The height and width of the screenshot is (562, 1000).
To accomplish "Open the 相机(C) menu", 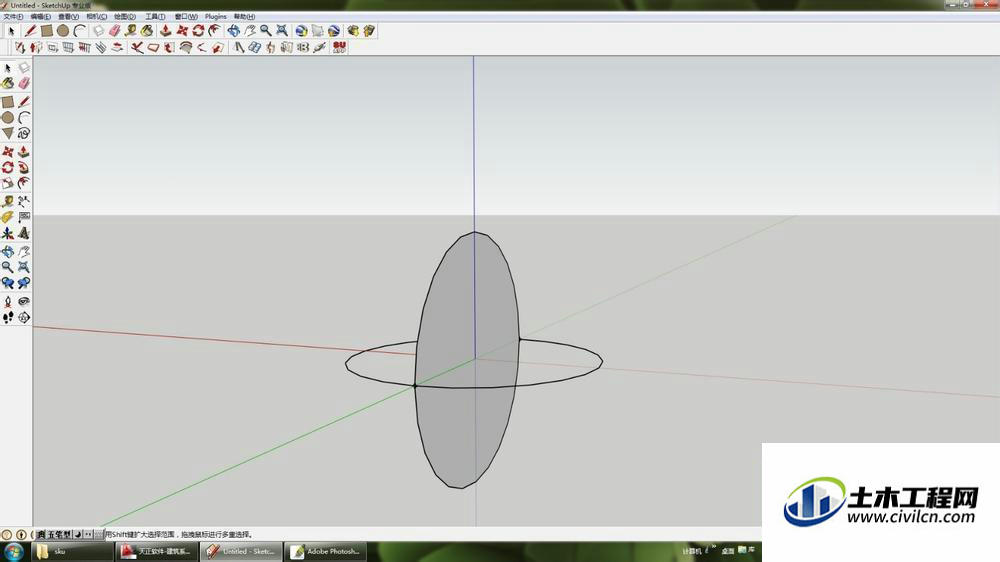I will point(96,17).
